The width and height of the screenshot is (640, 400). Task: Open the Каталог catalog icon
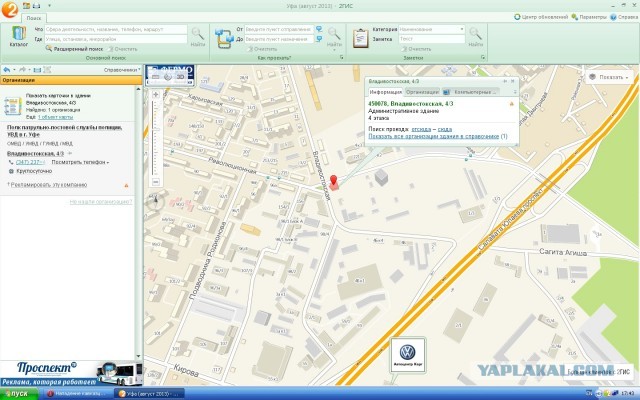click(x=18, y=36)
